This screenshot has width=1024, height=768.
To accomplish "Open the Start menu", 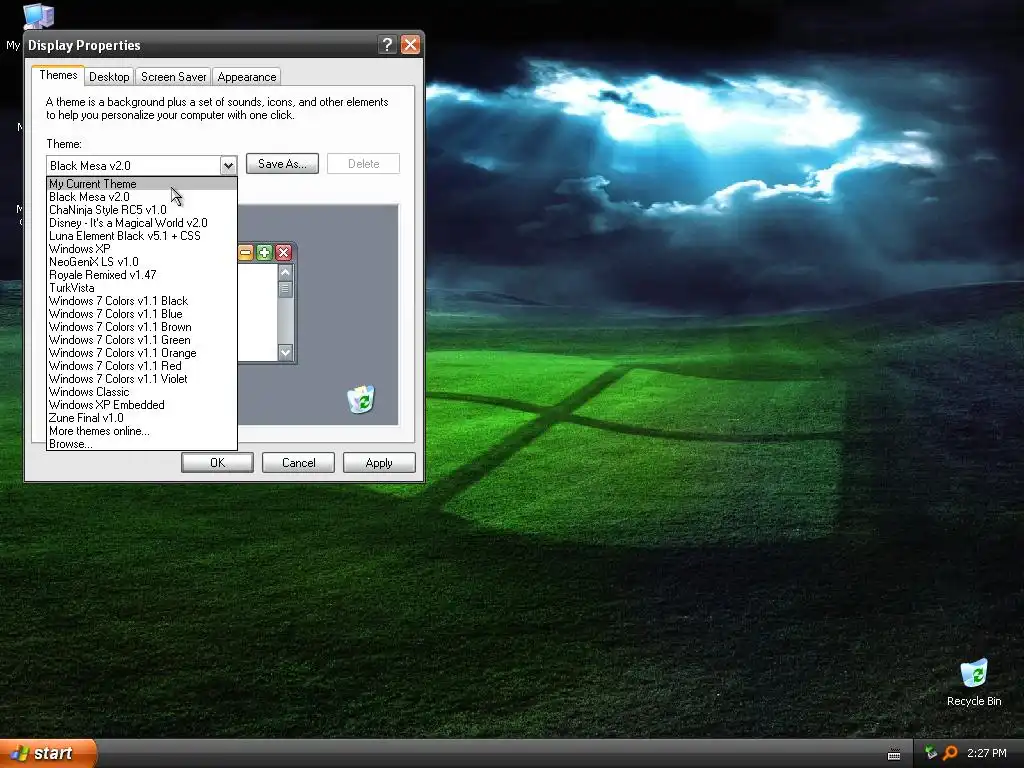I will point(47,753).
